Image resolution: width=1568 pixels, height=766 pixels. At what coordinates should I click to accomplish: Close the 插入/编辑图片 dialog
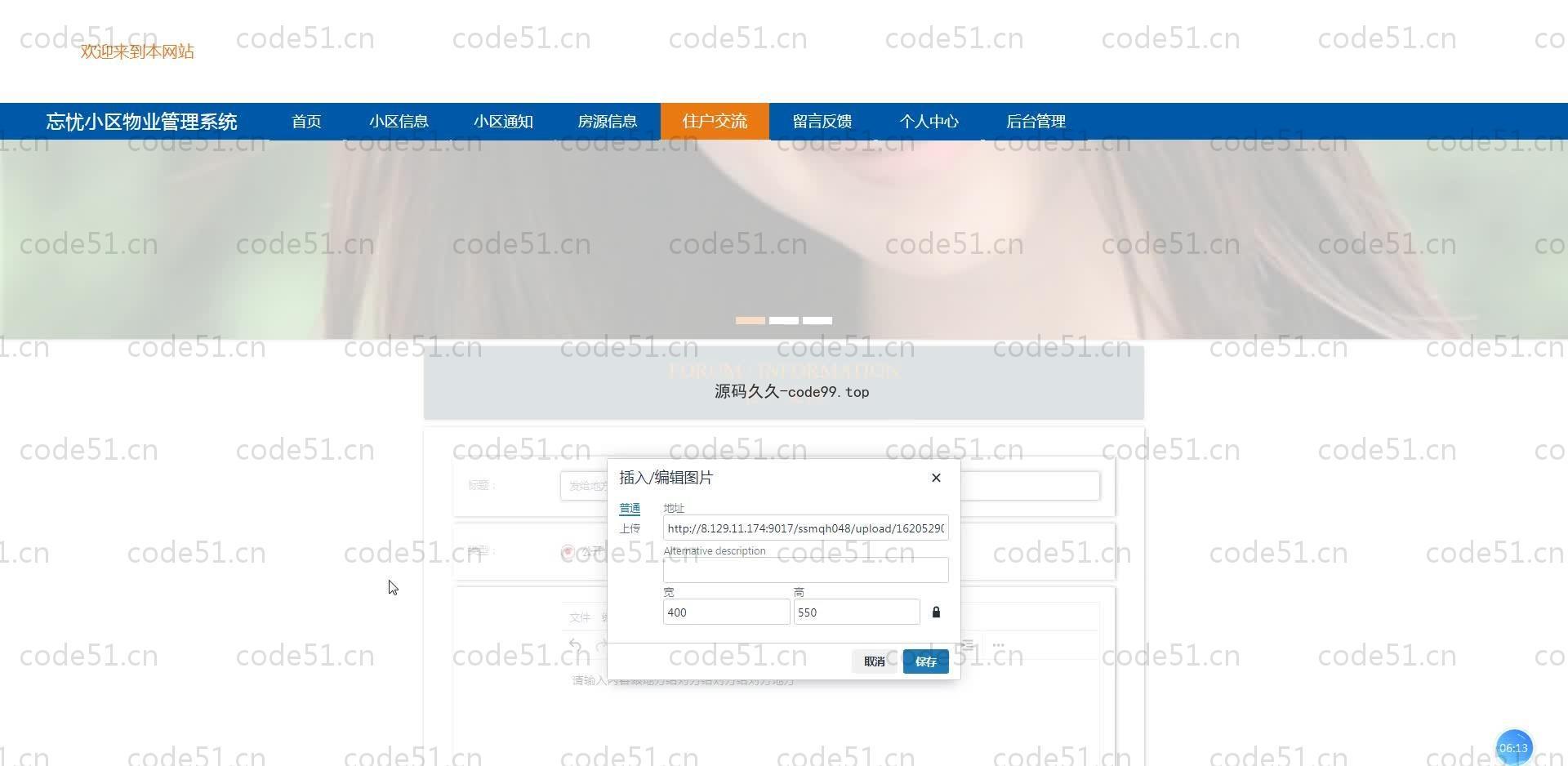936,478
